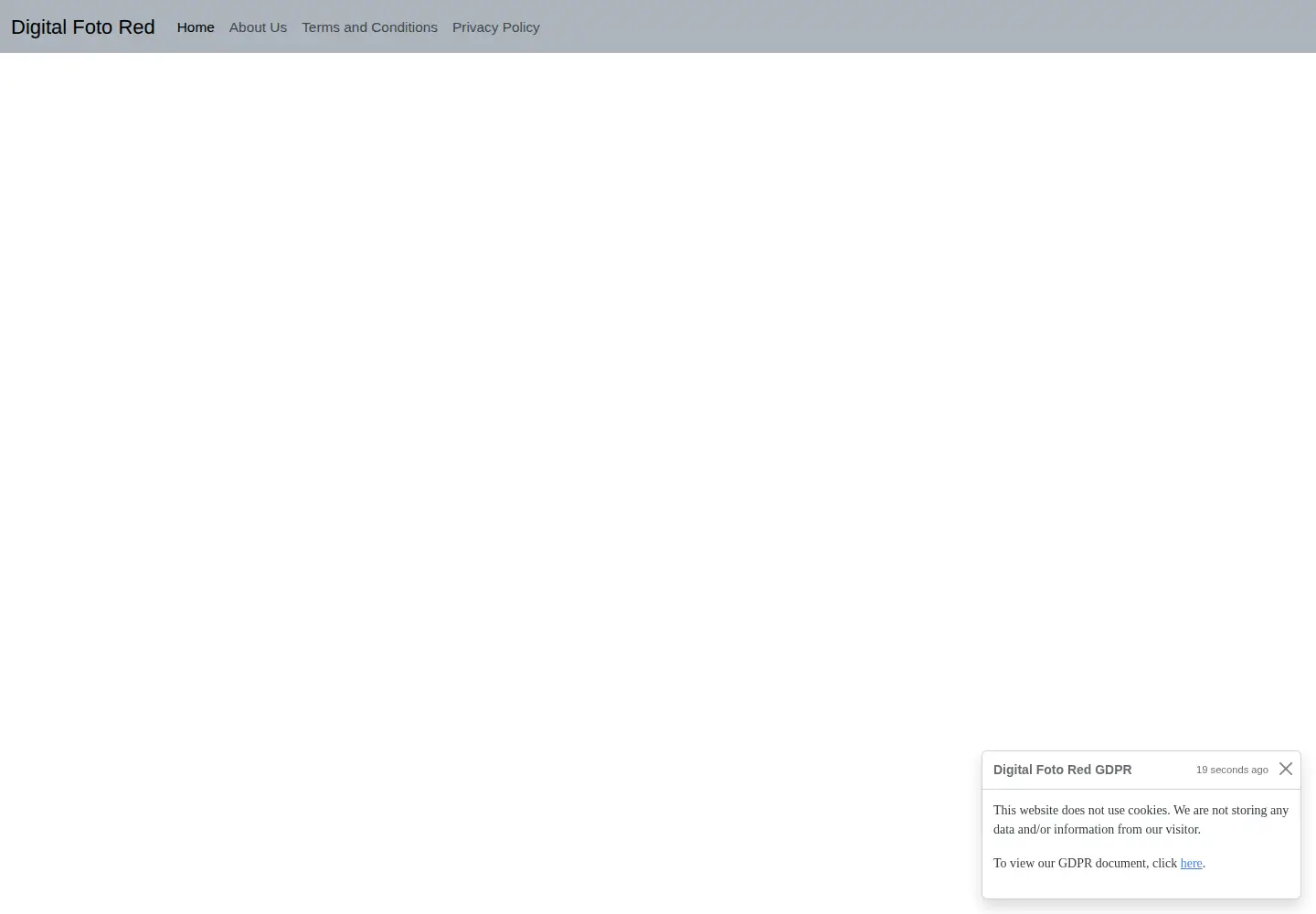Go to the About Us page
Viewport: 1316px width, 914px height.
coord(258,27)
